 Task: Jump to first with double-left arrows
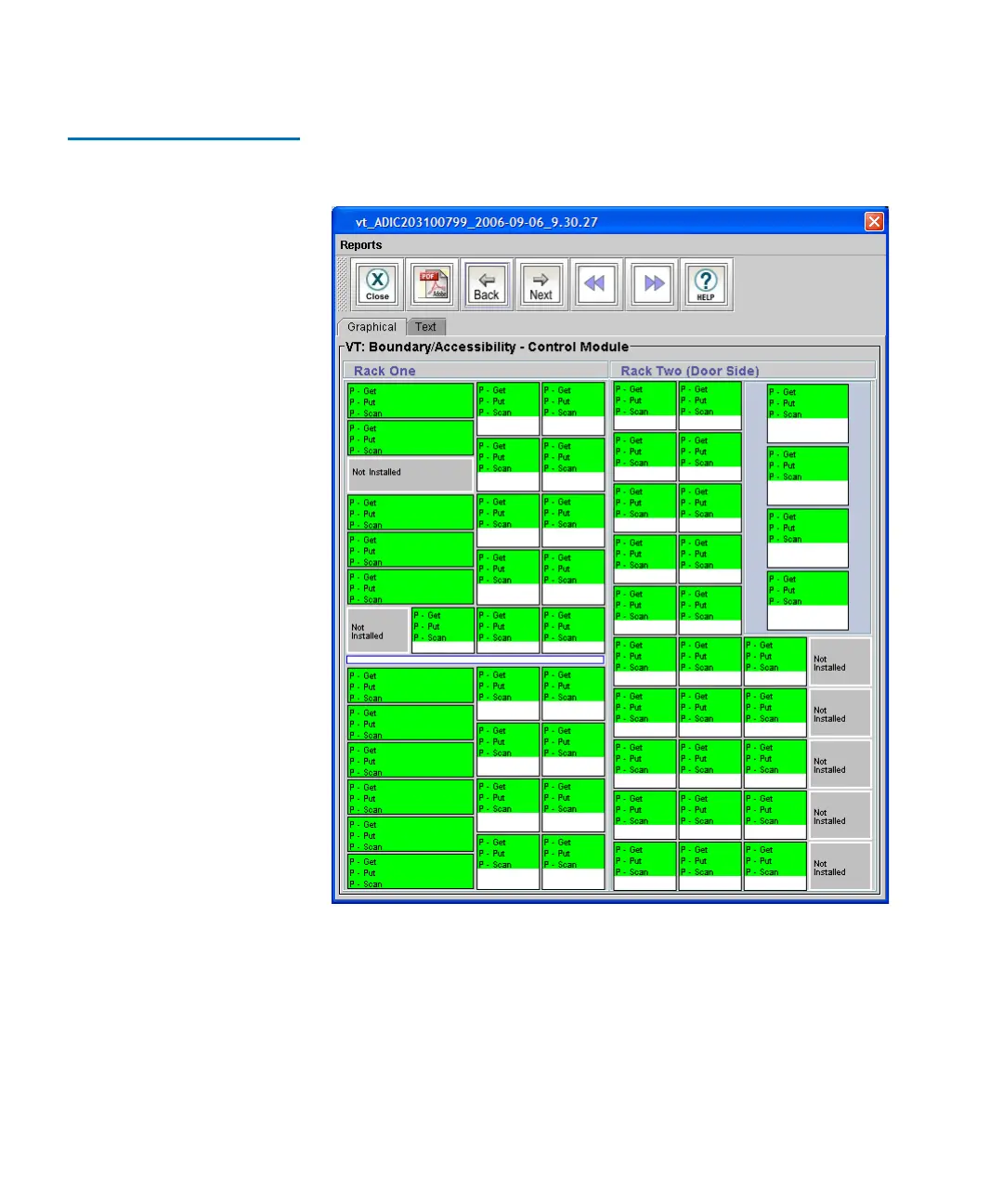pyautogui.click(x=596, y=284)
